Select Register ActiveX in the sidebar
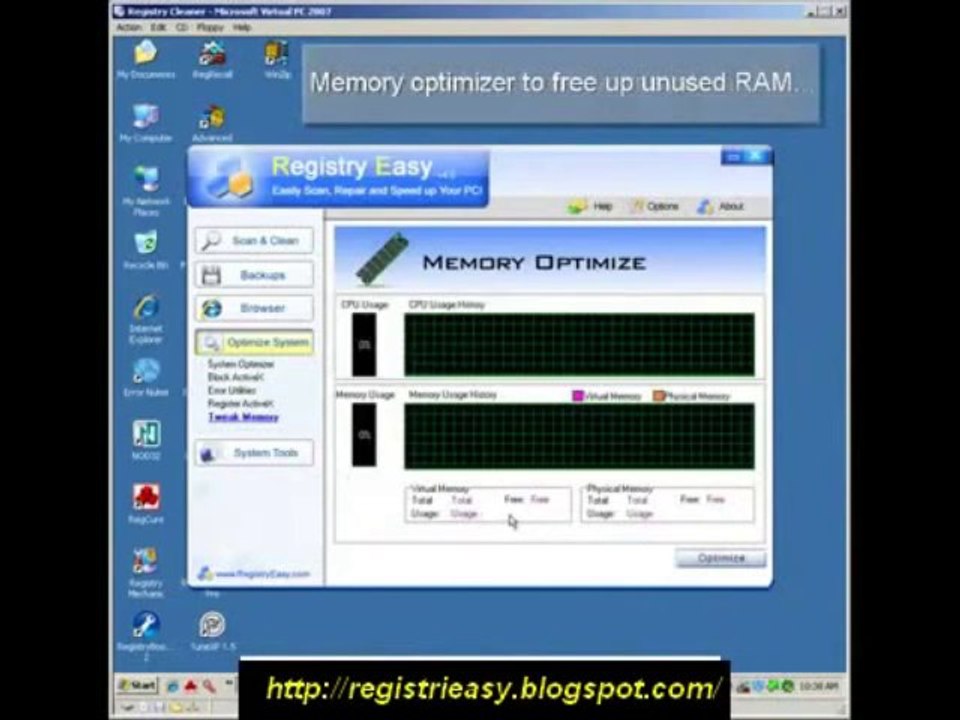Image resolution: width=960 pixels, height=720 pixels. click(x=240, y=404)
